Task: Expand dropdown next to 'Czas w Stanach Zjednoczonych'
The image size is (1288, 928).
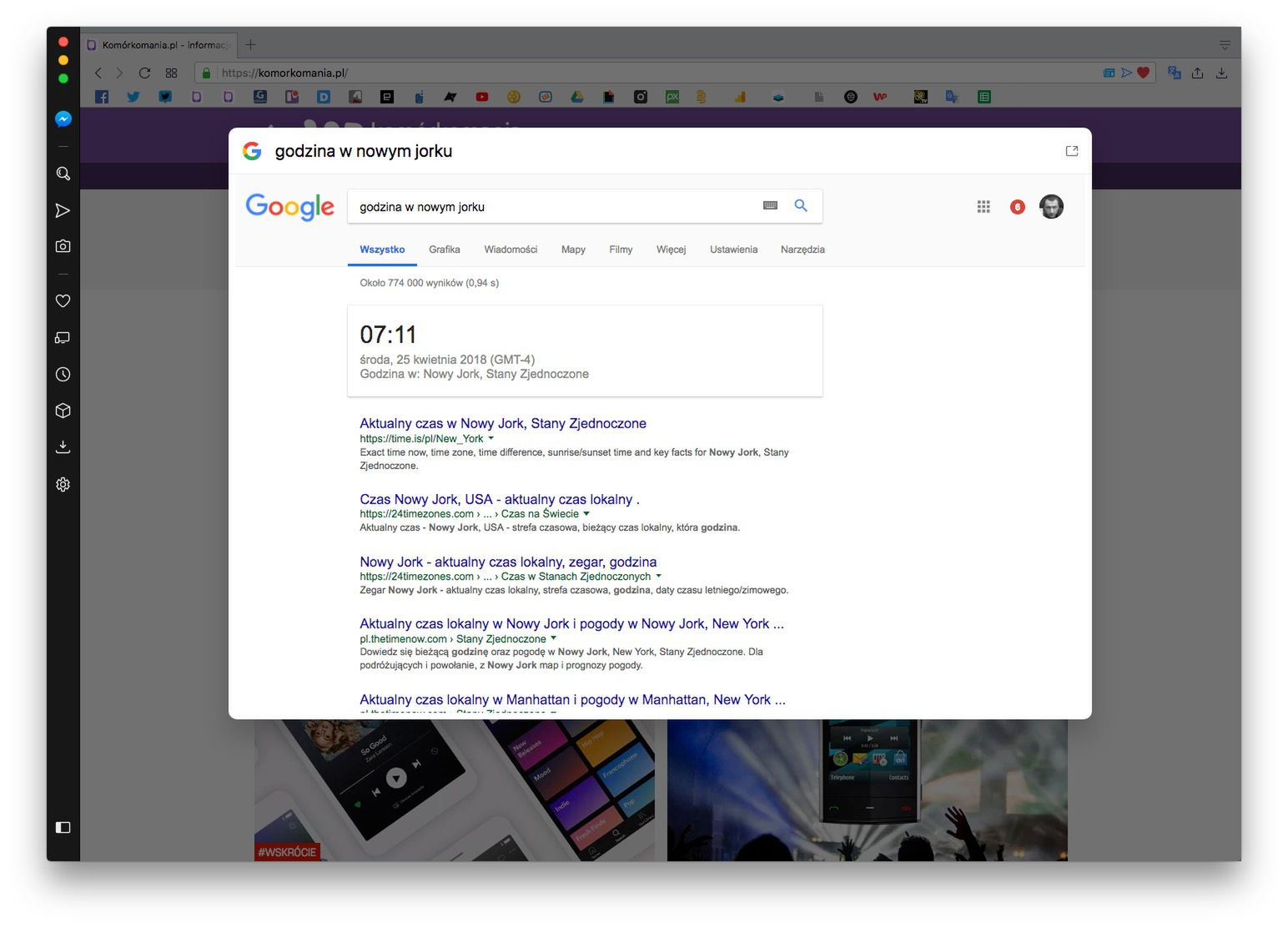Action: (658, 577)
